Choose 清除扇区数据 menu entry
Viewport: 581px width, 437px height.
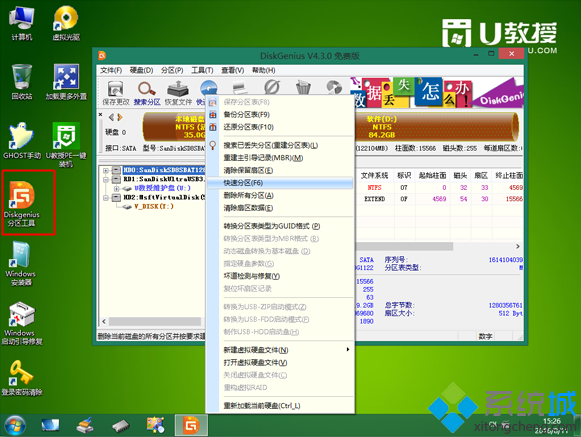click(x=280, y=208)
